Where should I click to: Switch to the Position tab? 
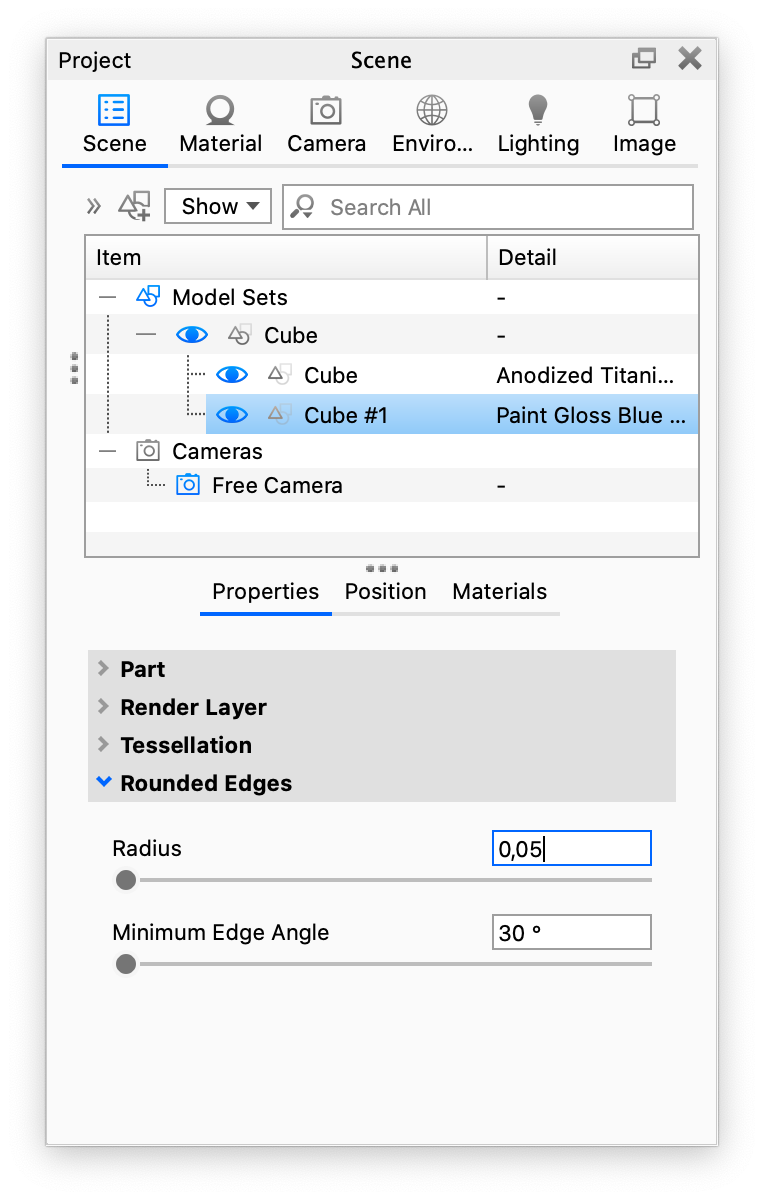[x=385, y=591]
